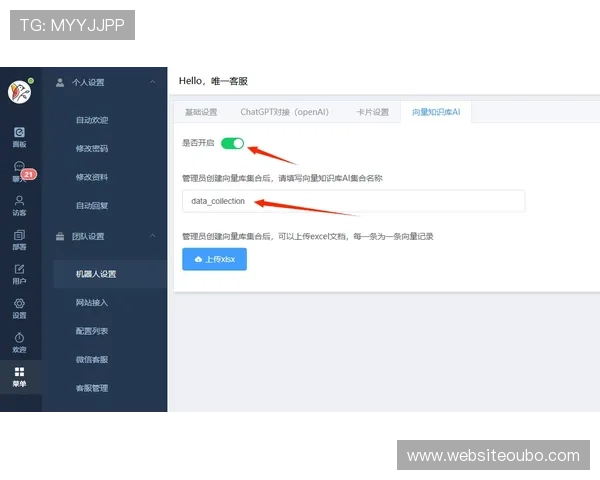Open the 面板 dashboard icon
Image resolution: width=600 pixels, height=480 pixels.
[20, 137]
